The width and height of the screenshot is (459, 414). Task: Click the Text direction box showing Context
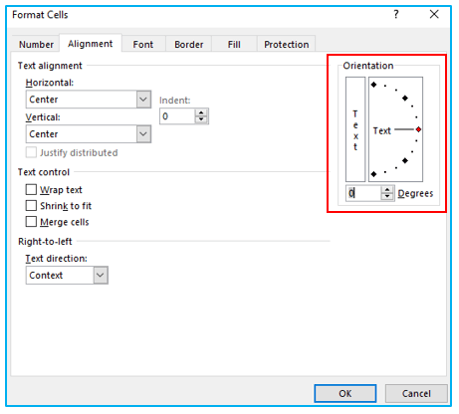pos(67,275)
